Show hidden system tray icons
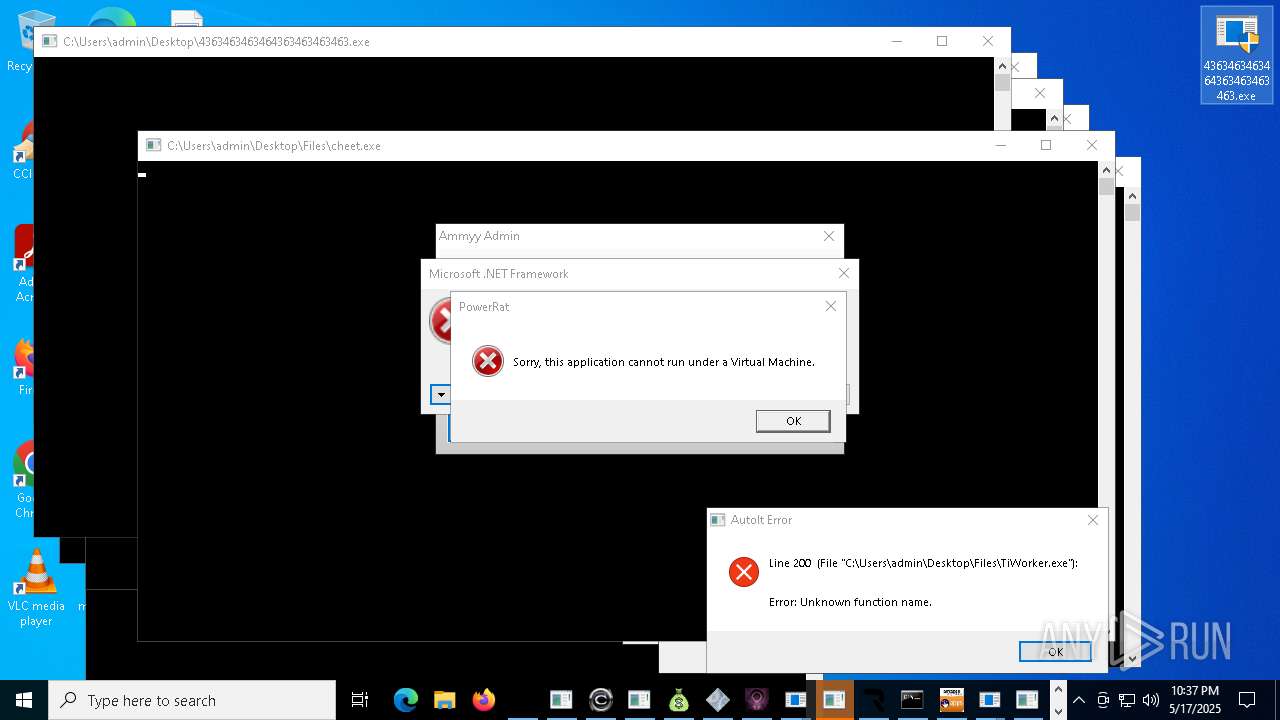The height and width of the screenshot is (720, 1280). click(x=1079, y=700)
